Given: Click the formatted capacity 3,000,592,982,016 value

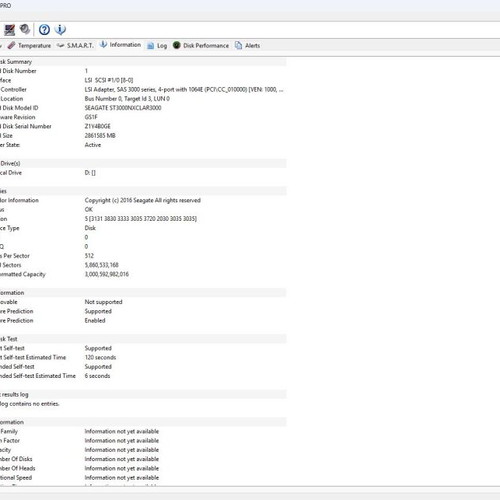Looking at the screenshot, I should (x=107, y=274).
